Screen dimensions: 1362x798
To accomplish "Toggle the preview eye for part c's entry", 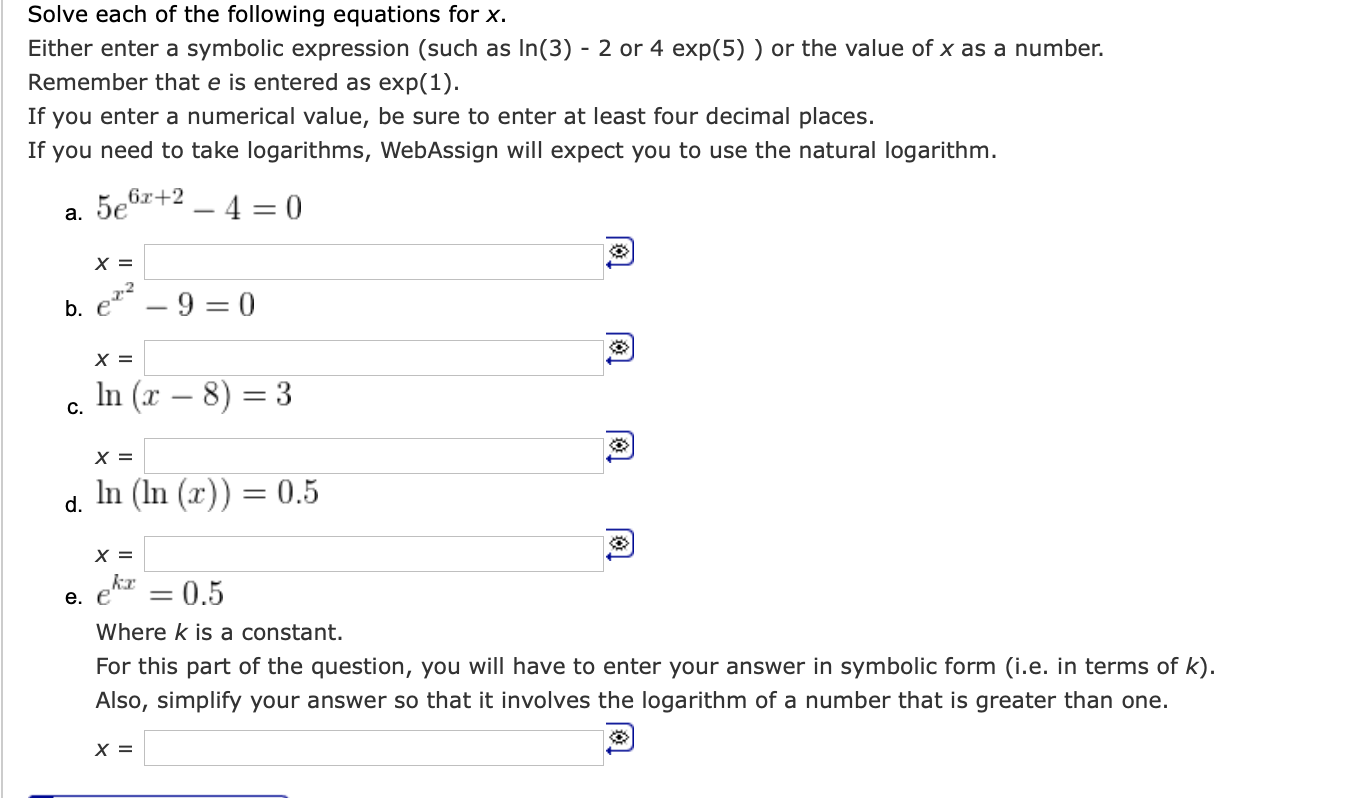I will pos(621,444).
